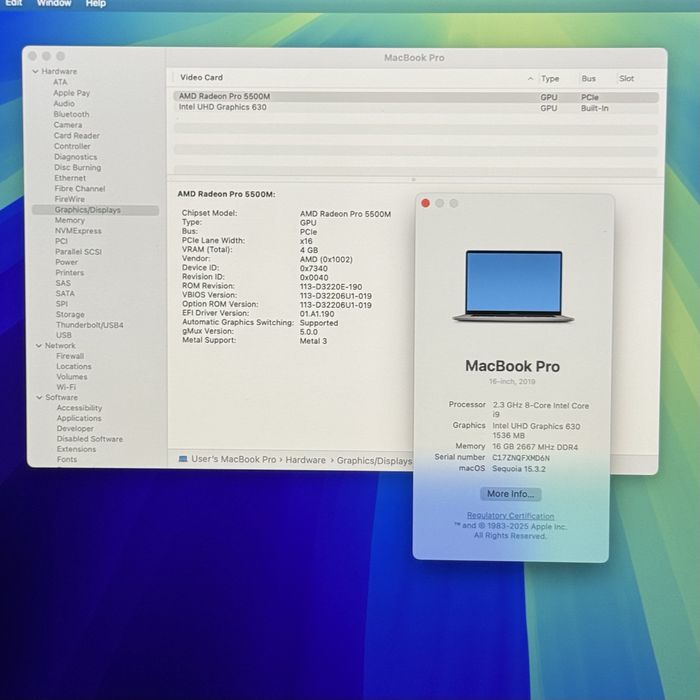This screenshot has width=700, height=700.
Task: Select Fonts under Software
Action: coord(67,459)
